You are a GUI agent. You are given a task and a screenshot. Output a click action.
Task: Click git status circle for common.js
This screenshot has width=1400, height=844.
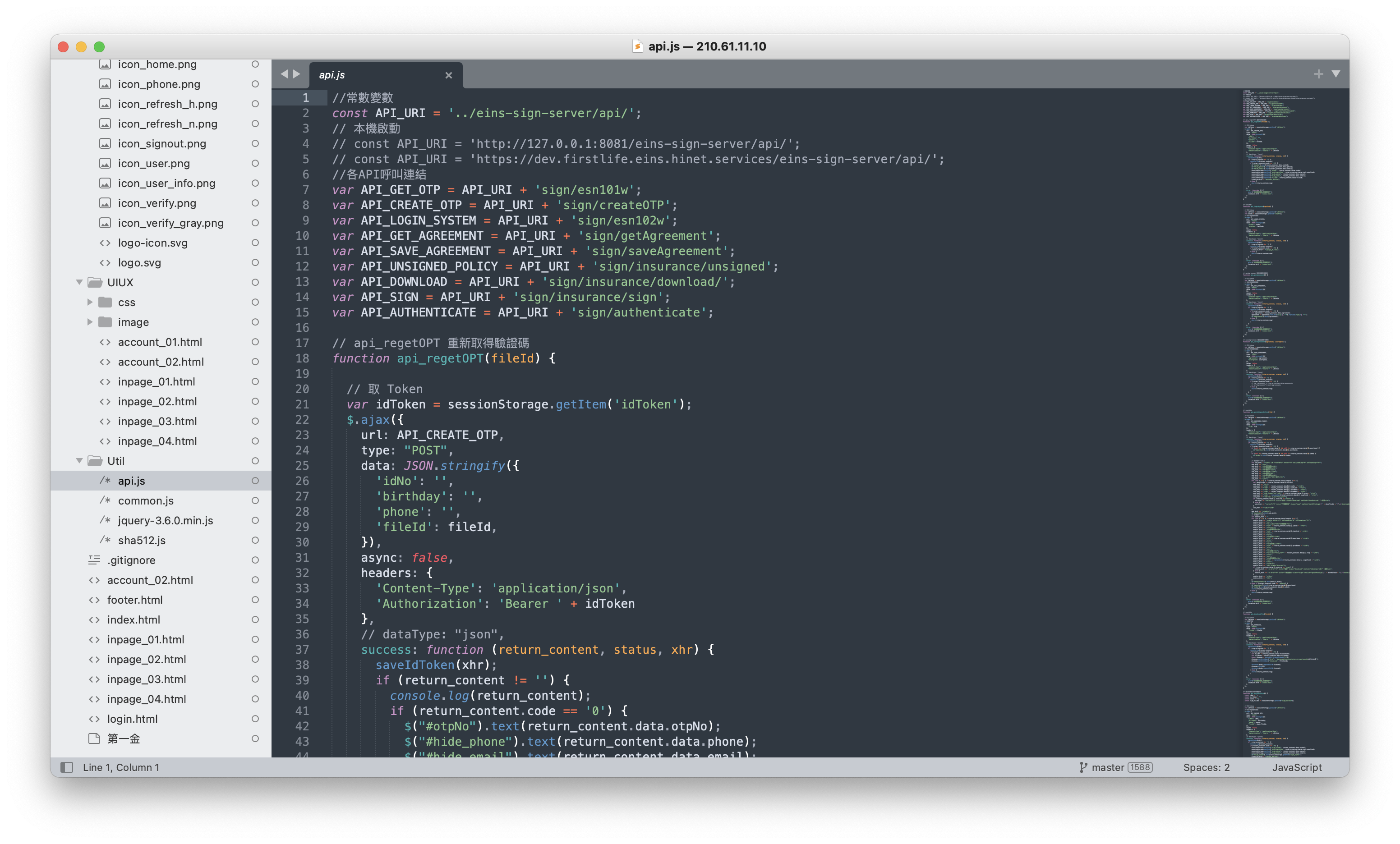[x=255, y=501]
